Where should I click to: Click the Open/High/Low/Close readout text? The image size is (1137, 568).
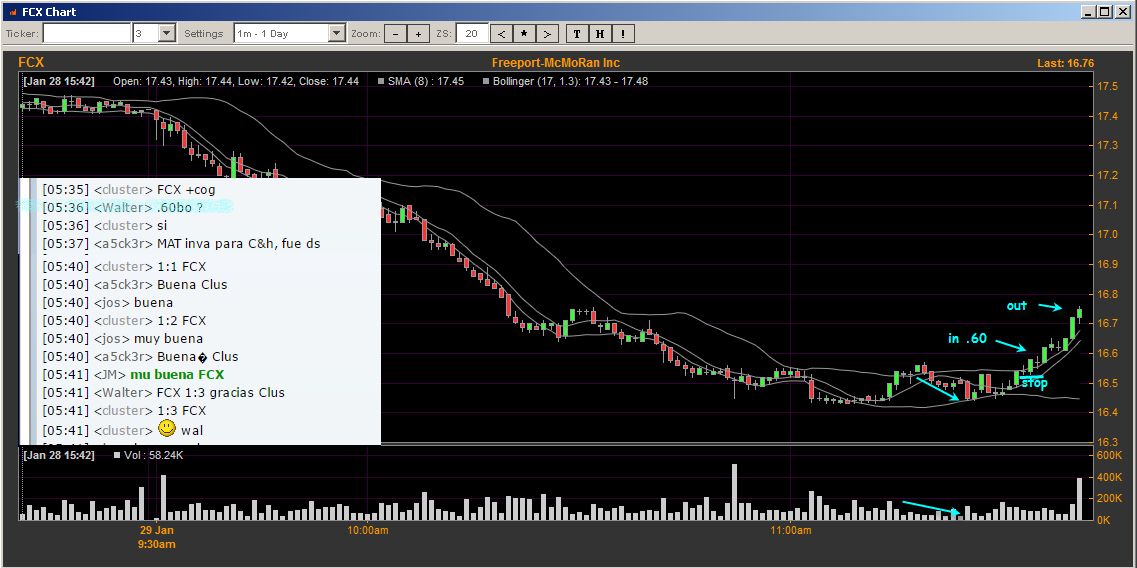(x=236, y=81)
